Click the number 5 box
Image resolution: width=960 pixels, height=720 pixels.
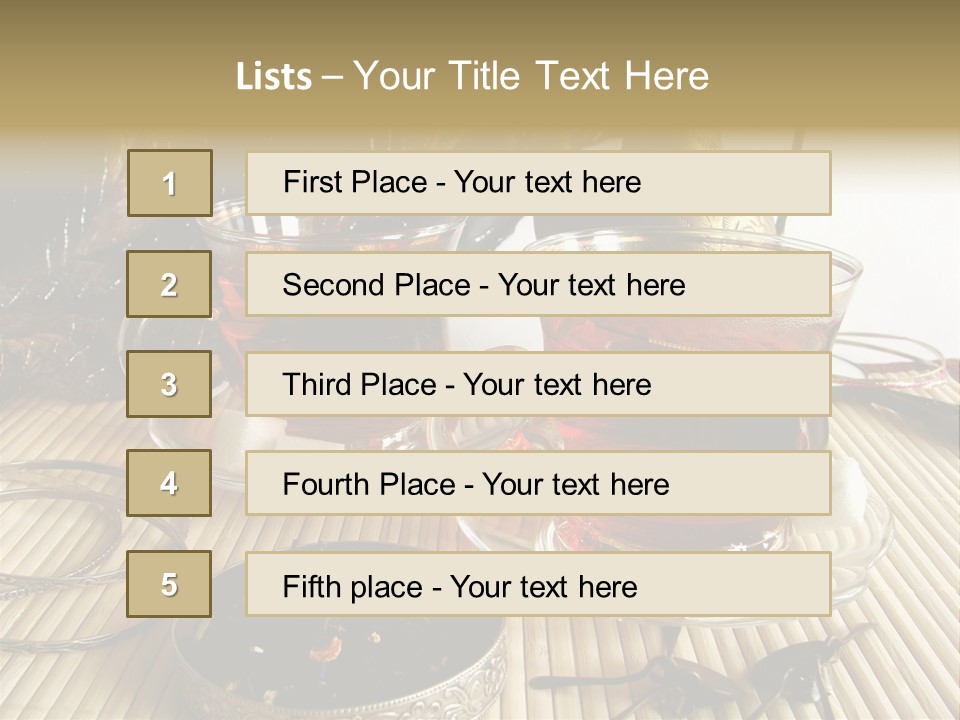tap(169, 584)
